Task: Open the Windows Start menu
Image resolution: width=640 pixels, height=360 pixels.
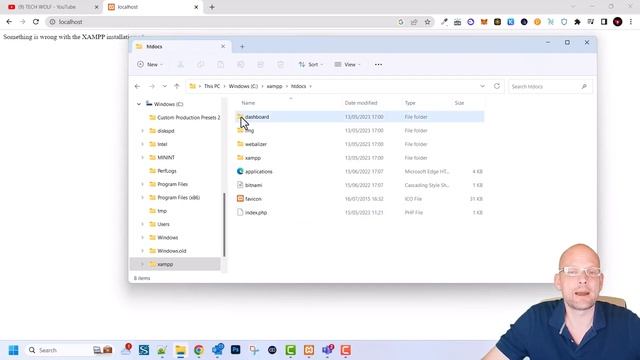Action: [13, 350]
